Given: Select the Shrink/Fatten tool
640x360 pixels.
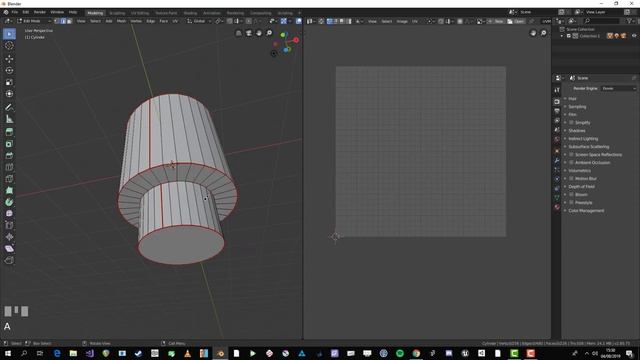Looking at the screenshot, I should click(9, 237).
